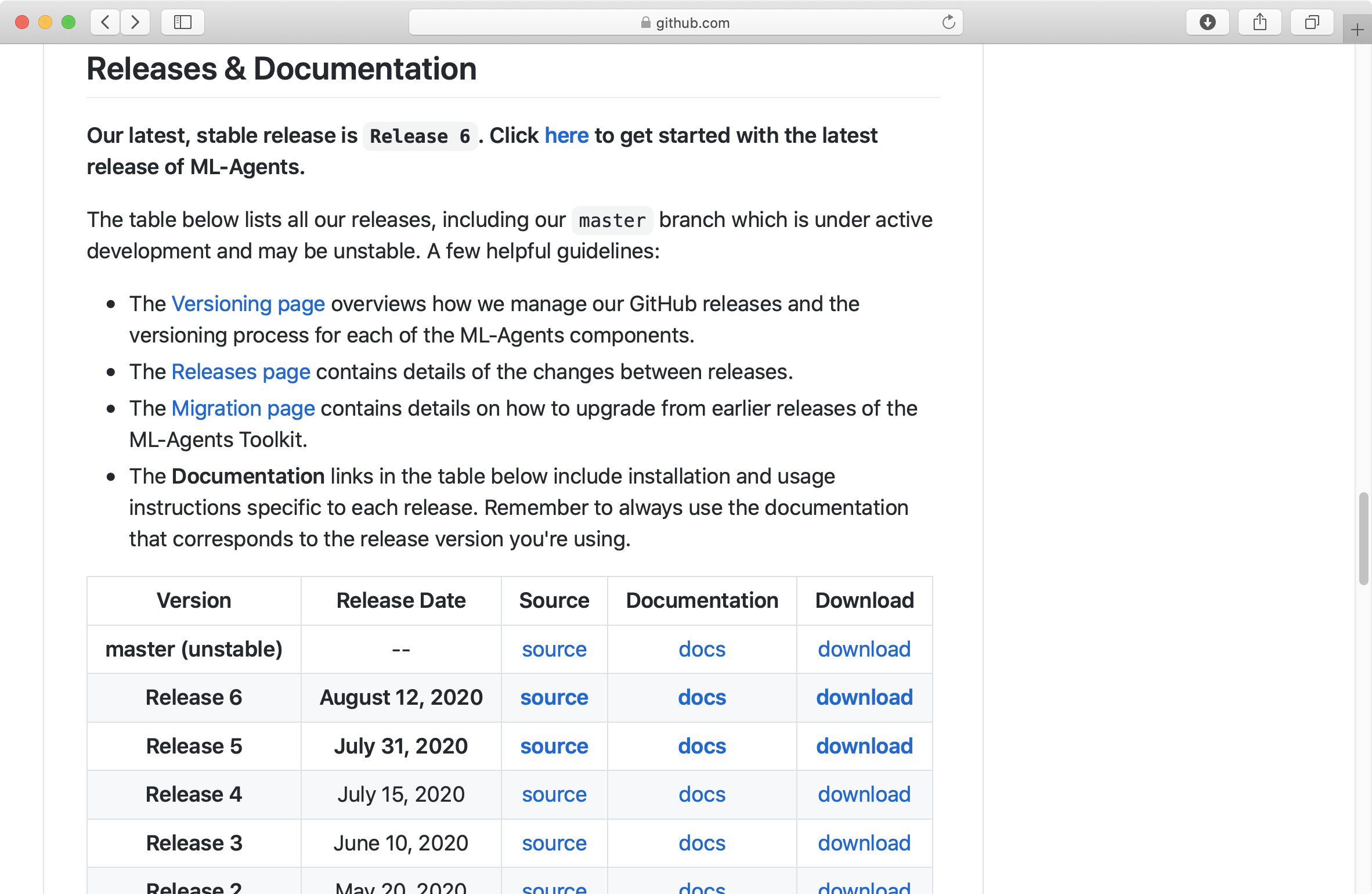The width and height of the screenshot is (1372, 894).
Task: Open the 'here' getting started link
Action: (566, 135)
